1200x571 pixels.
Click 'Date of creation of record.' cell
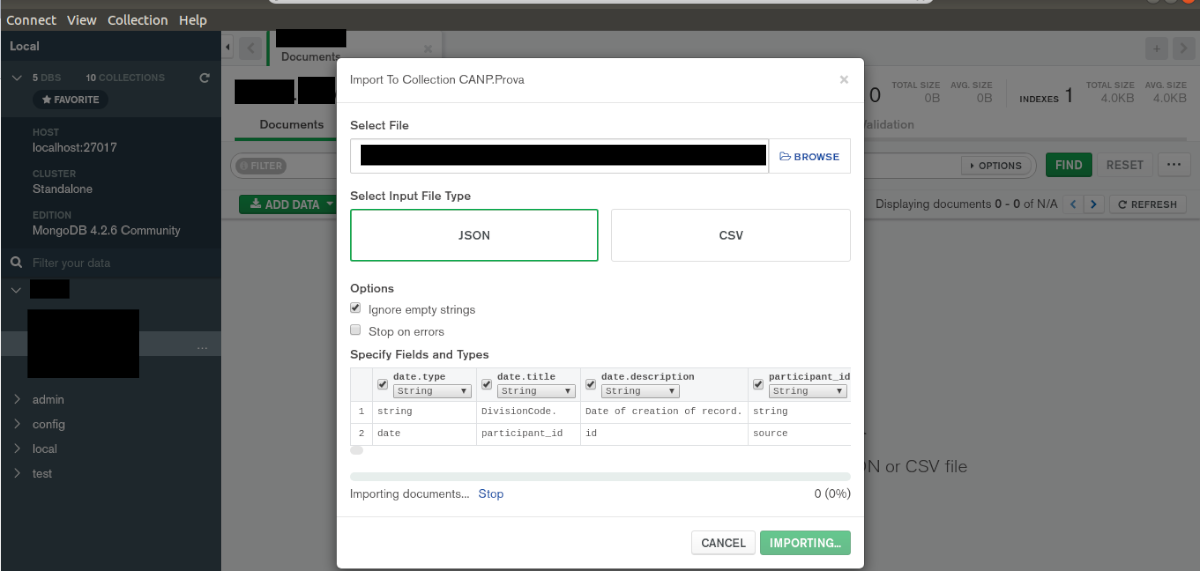[664, 411]
